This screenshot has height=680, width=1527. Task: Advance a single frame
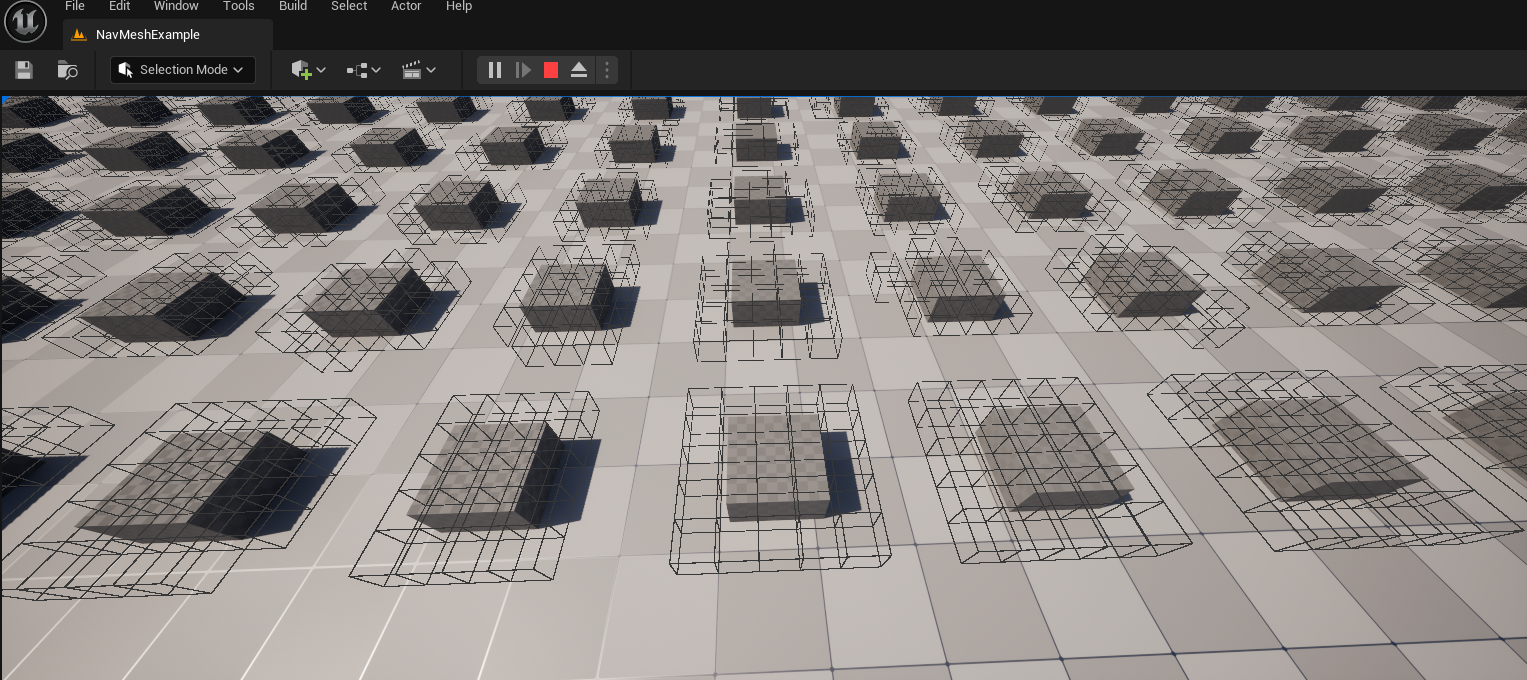[x=522, y=70]
